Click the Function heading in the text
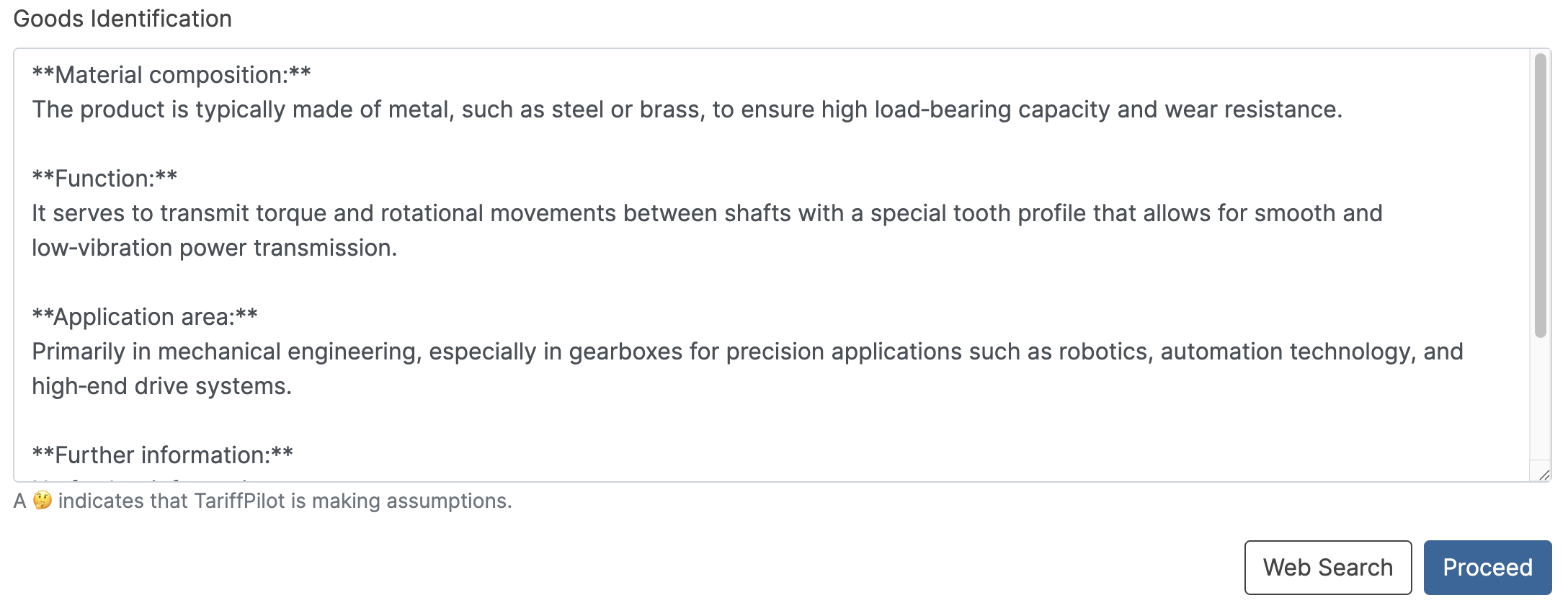 [103, 178]
